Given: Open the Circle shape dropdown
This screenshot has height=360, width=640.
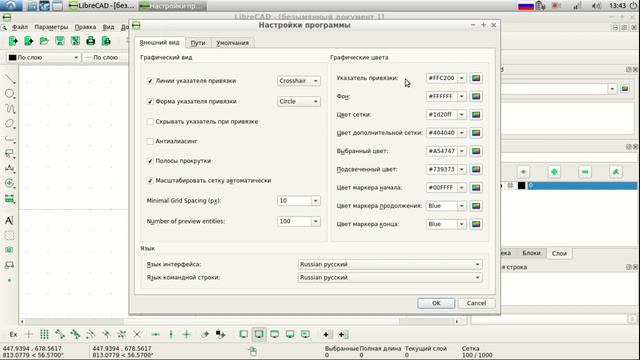Looking at the screenshot, I should (298, 101).
